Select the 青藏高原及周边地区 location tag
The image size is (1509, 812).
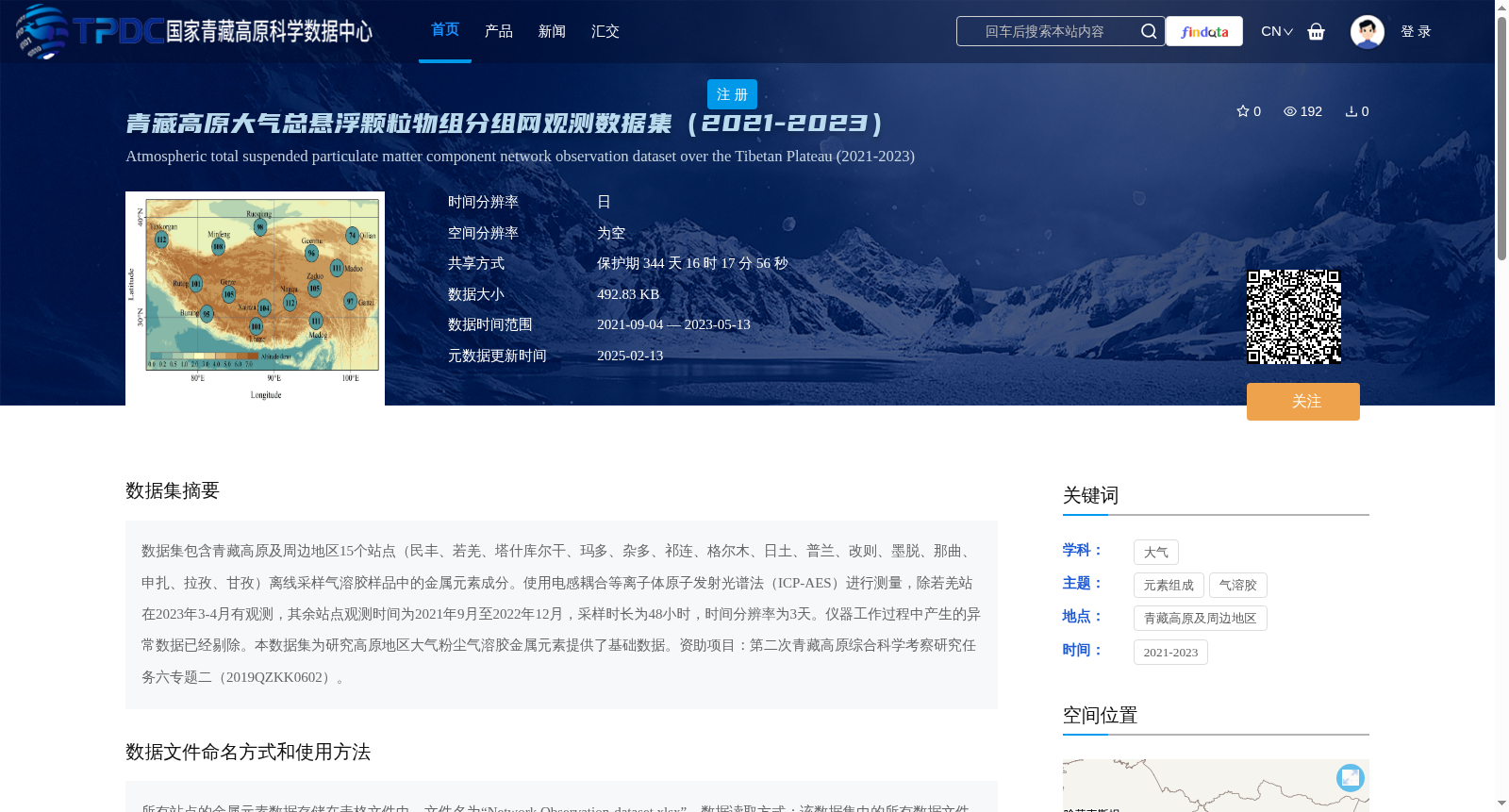point(1201,619)
